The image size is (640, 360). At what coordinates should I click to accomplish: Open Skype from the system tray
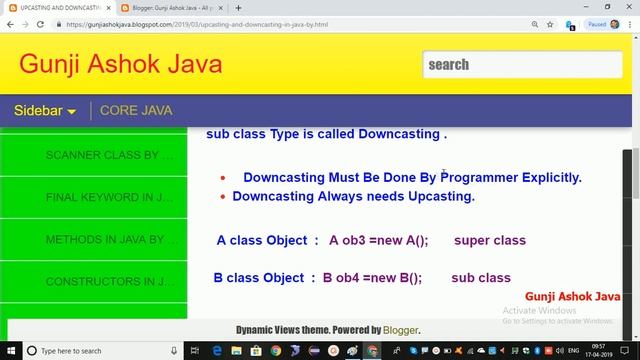pos(414,351)
